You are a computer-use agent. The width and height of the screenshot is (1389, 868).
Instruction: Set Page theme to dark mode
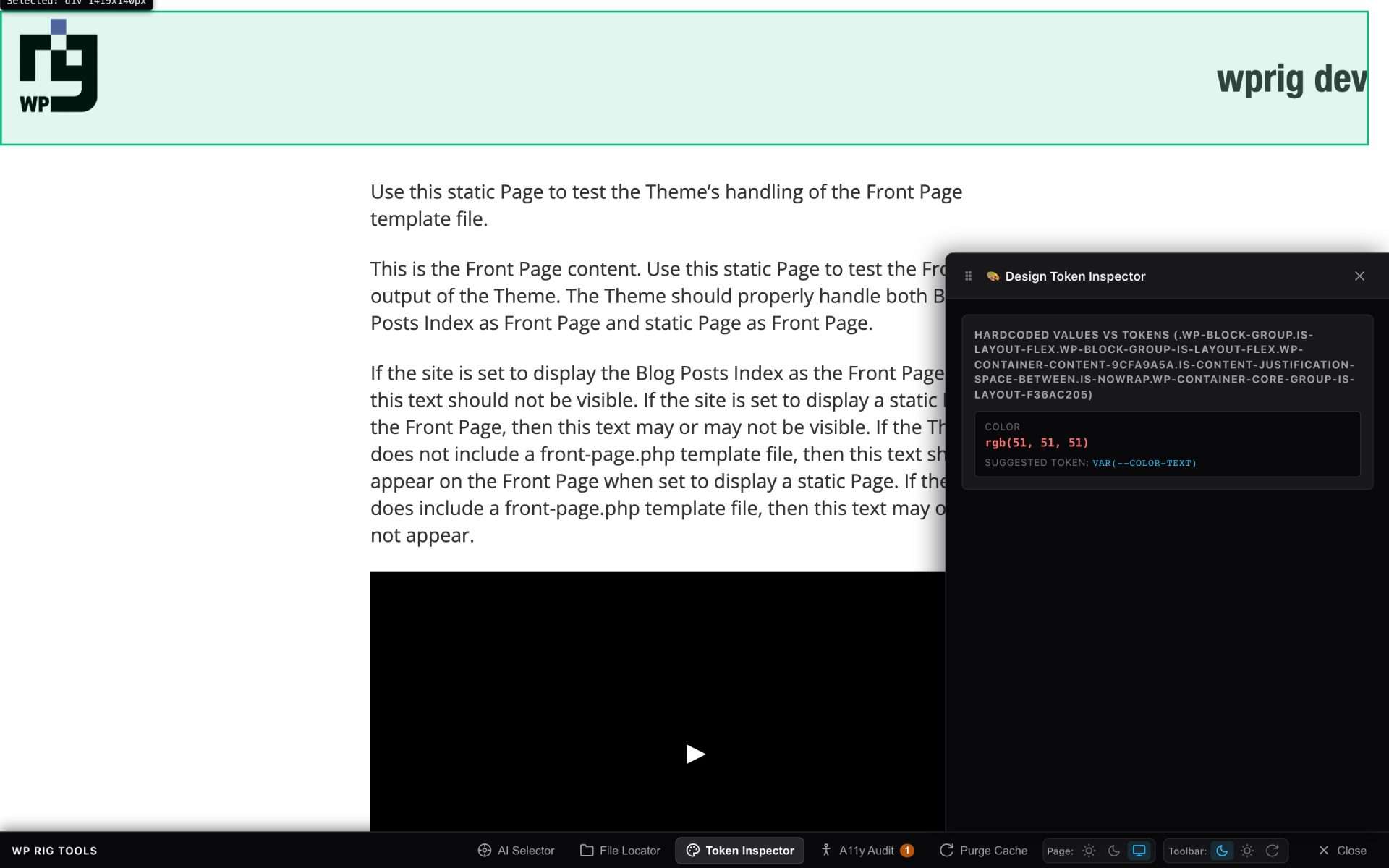click(x=1114, y=851)
